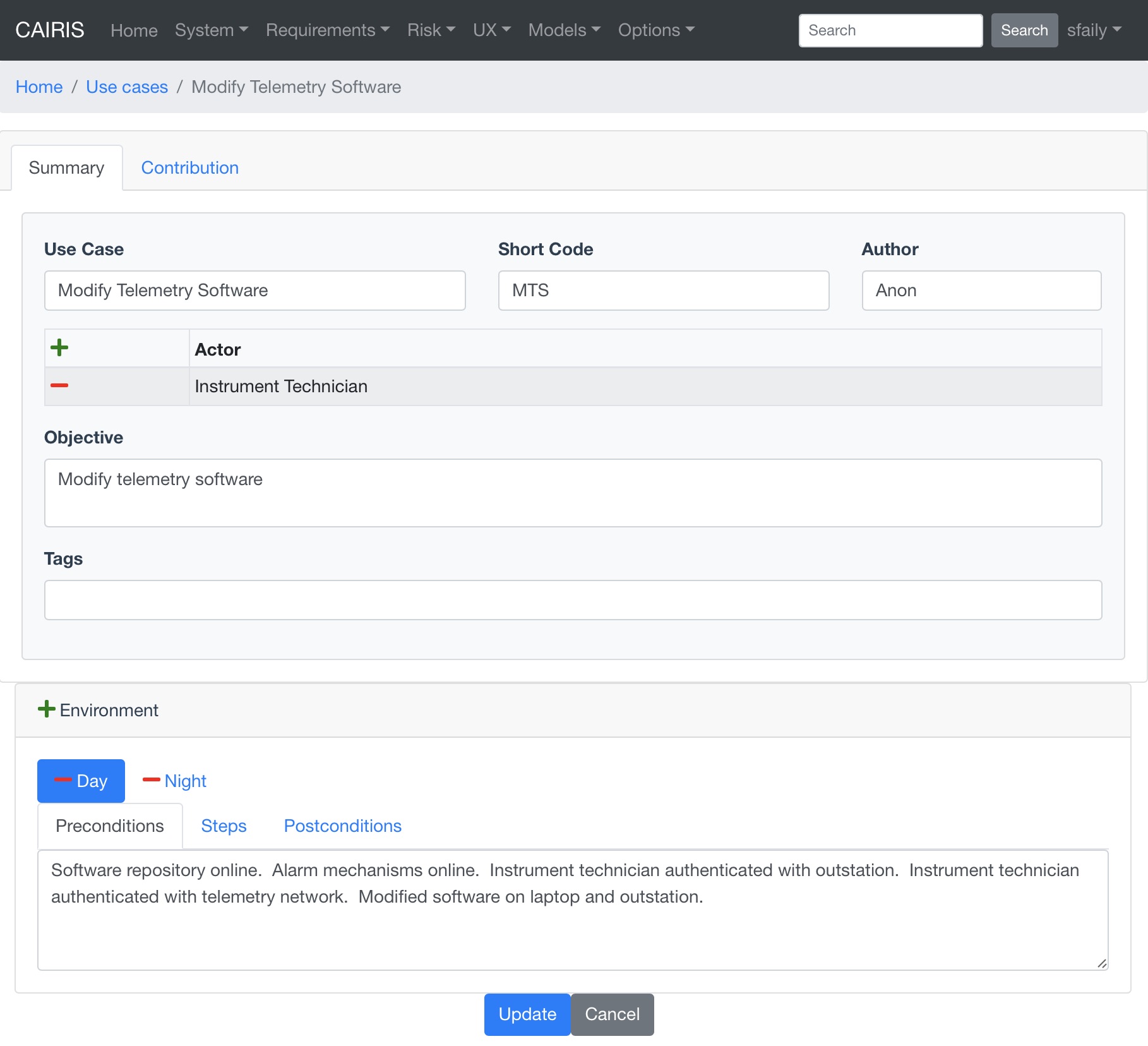Open the Models dropdown

(x=565, y=30)
